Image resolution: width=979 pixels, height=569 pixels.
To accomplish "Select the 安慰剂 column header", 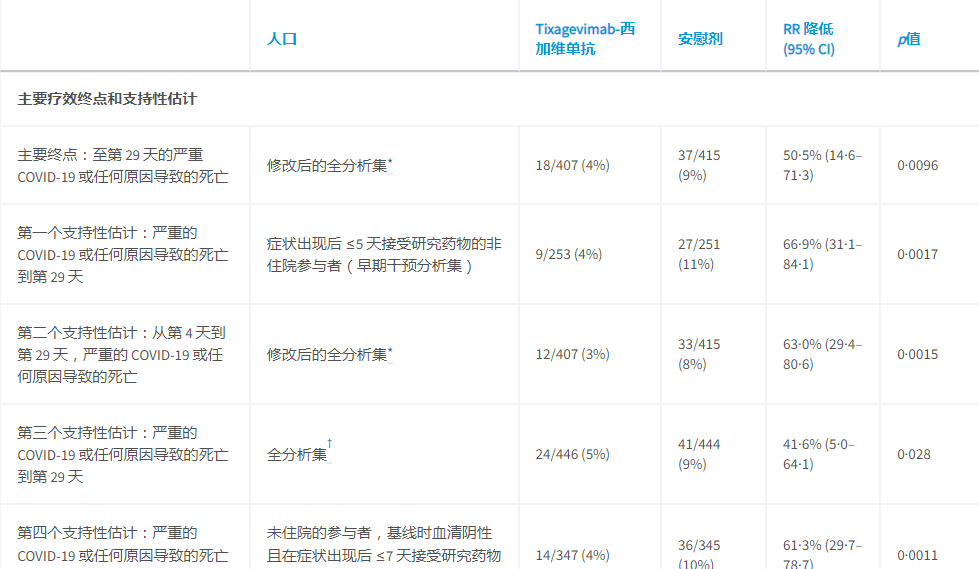I will pos(700,39).
